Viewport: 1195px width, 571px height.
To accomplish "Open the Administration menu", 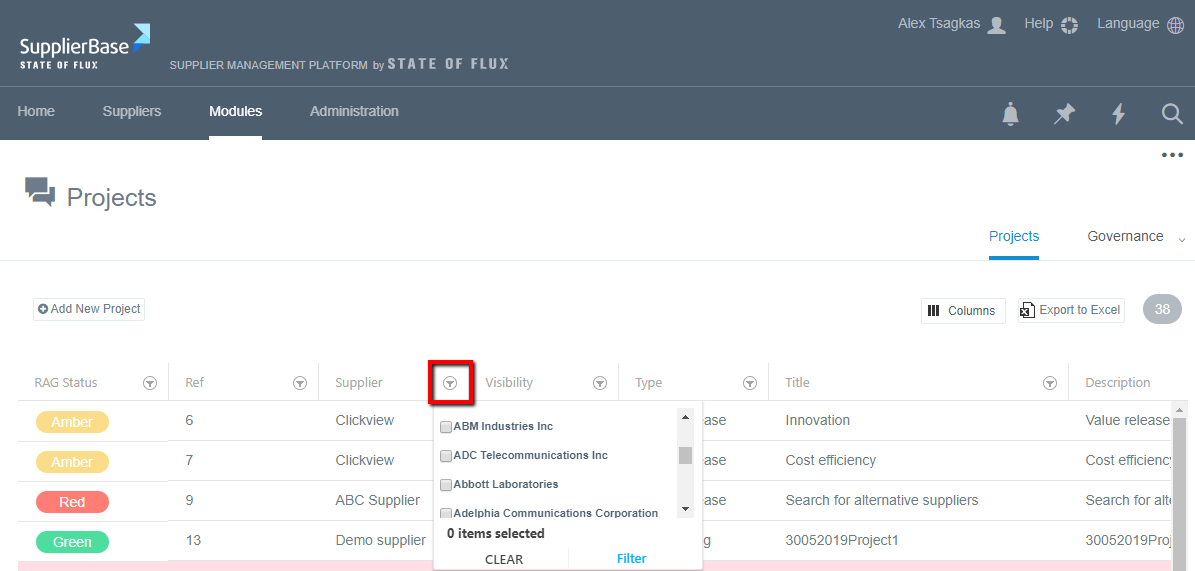I will point(354,112).
